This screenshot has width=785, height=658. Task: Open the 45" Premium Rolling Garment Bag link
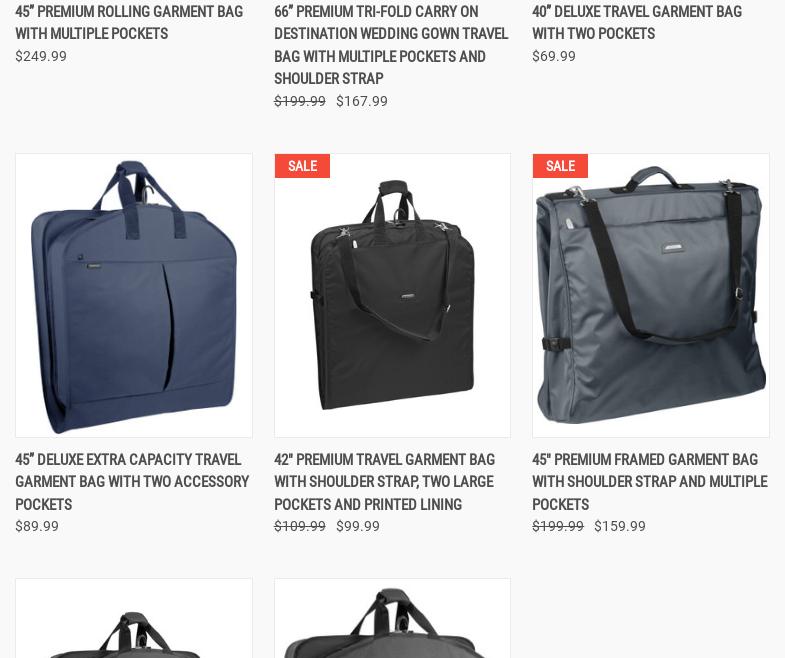coord(129,23)
